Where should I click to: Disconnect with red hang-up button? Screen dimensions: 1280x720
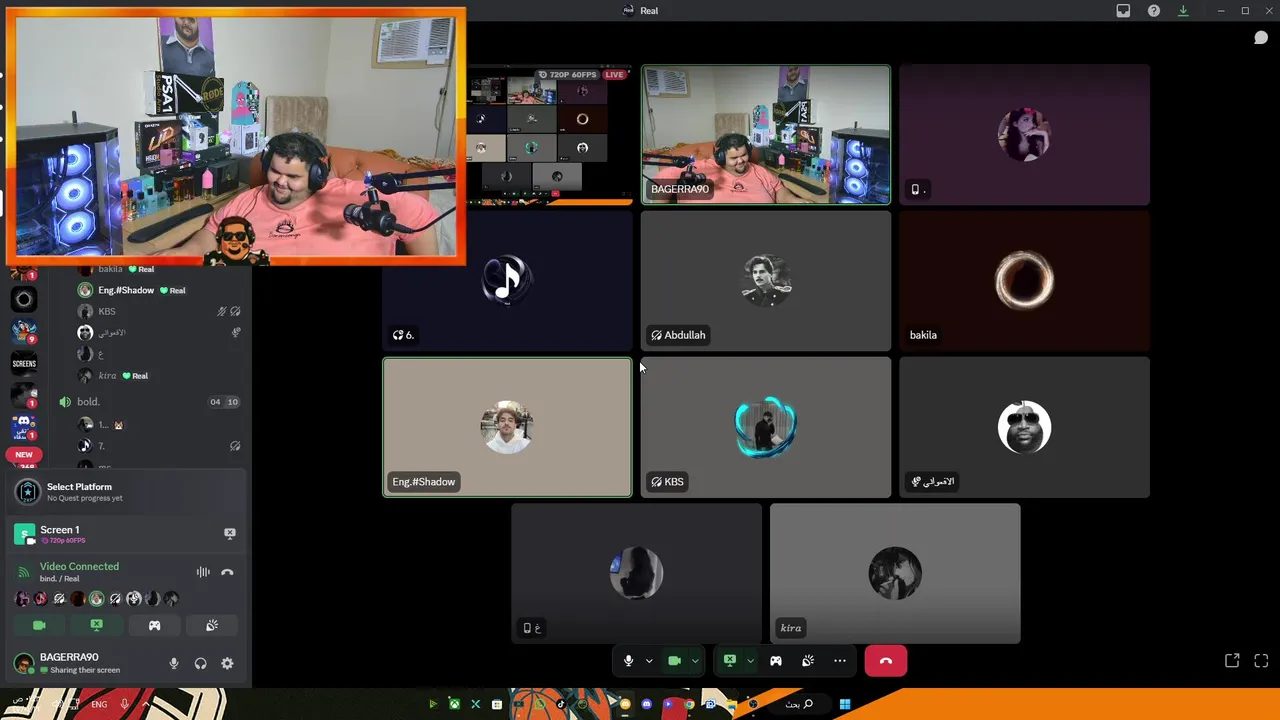(885, 661)
